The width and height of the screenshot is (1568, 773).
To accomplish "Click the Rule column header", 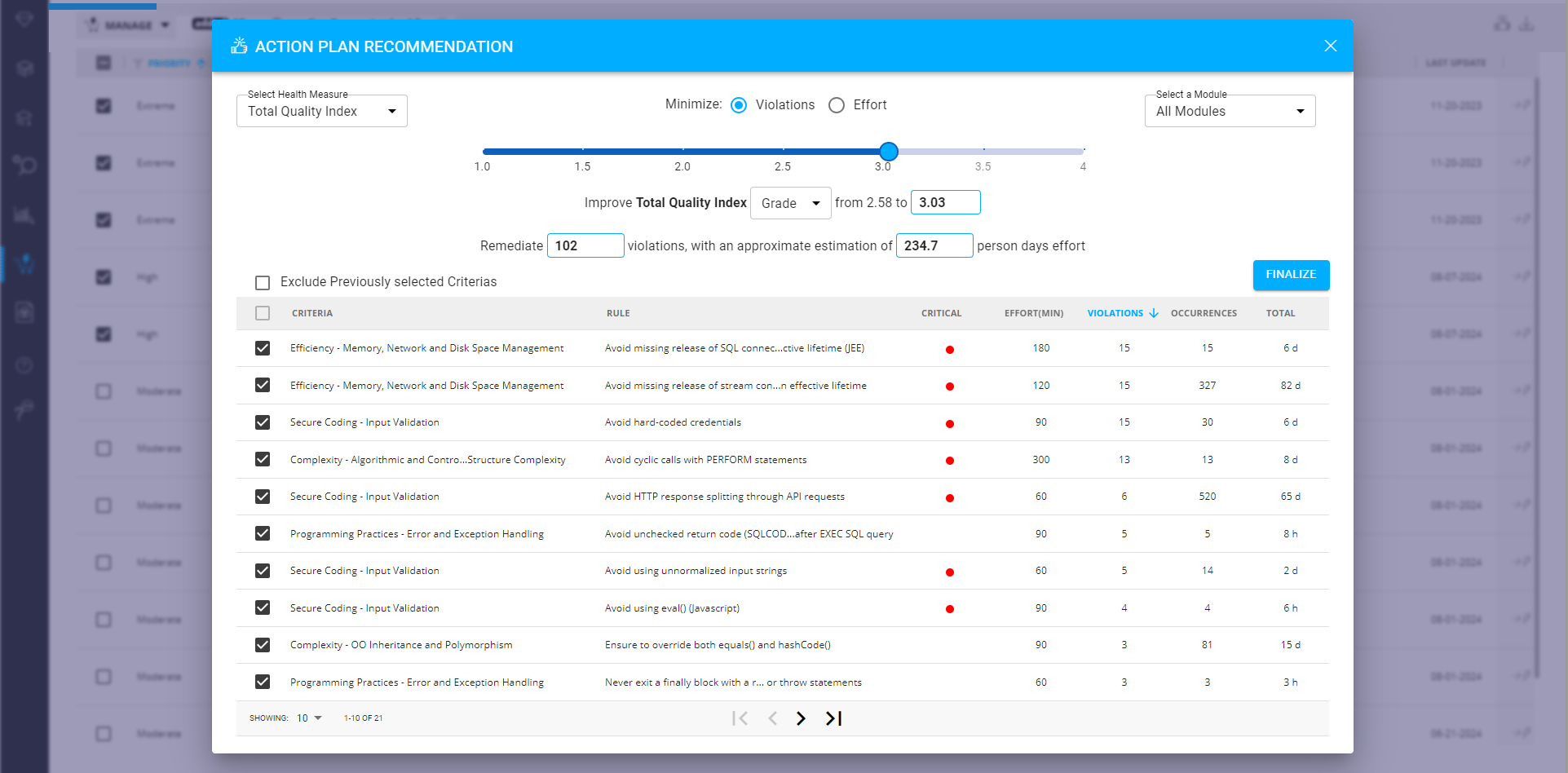I will 618,313.
